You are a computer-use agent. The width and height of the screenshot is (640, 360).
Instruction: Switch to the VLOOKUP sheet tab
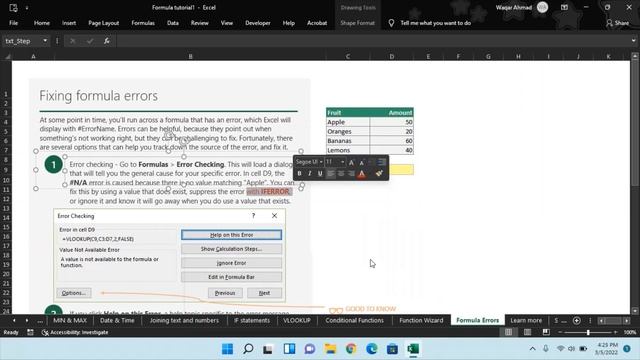[x=297, y=320]
